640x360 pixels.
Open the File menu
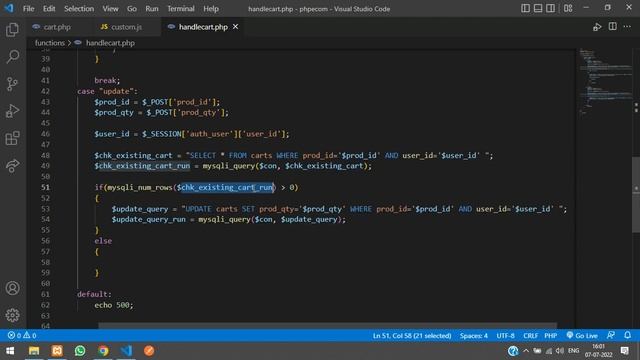pos(28,9)
